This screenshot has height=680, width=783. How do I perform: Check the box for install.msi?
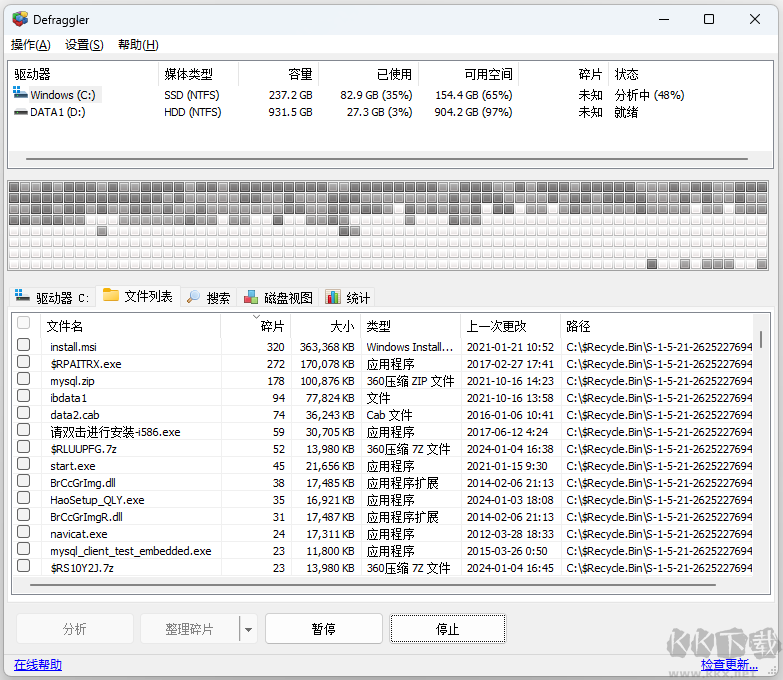point(23,344)
